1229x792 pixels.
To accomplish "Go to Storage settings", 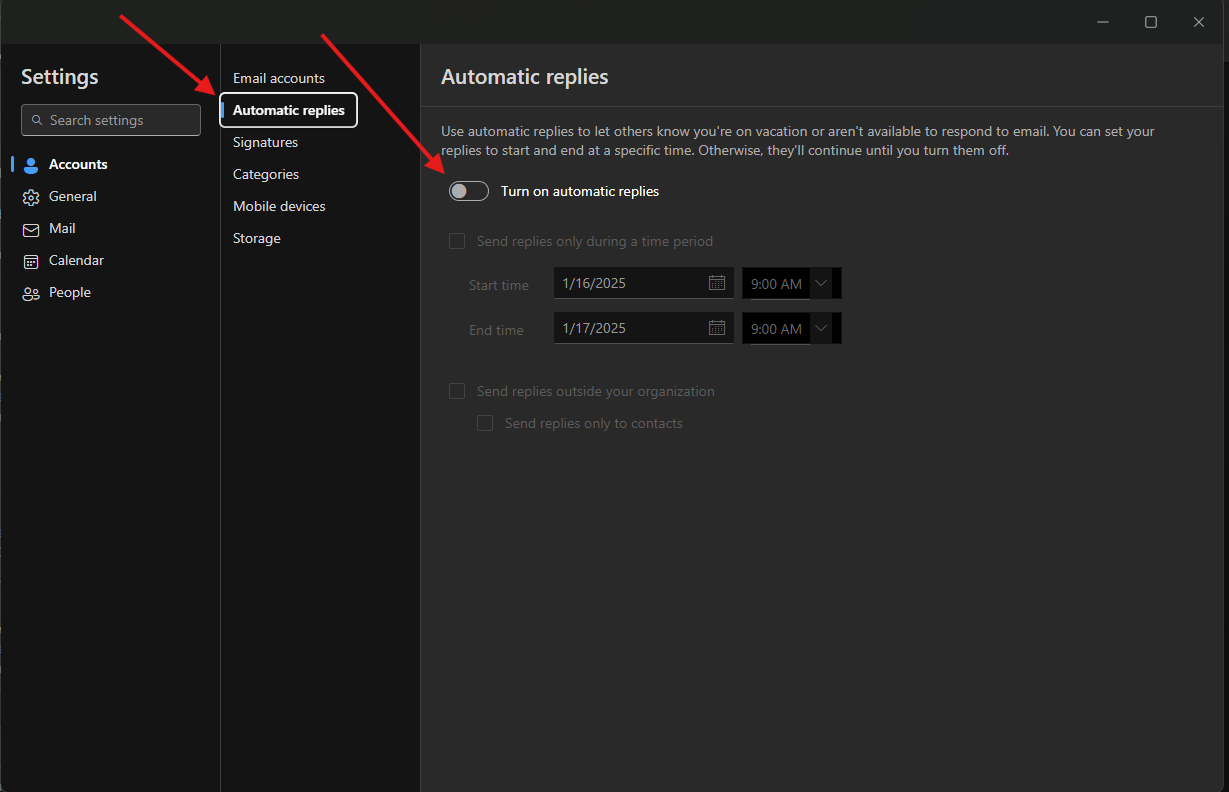I will point(256,238).
